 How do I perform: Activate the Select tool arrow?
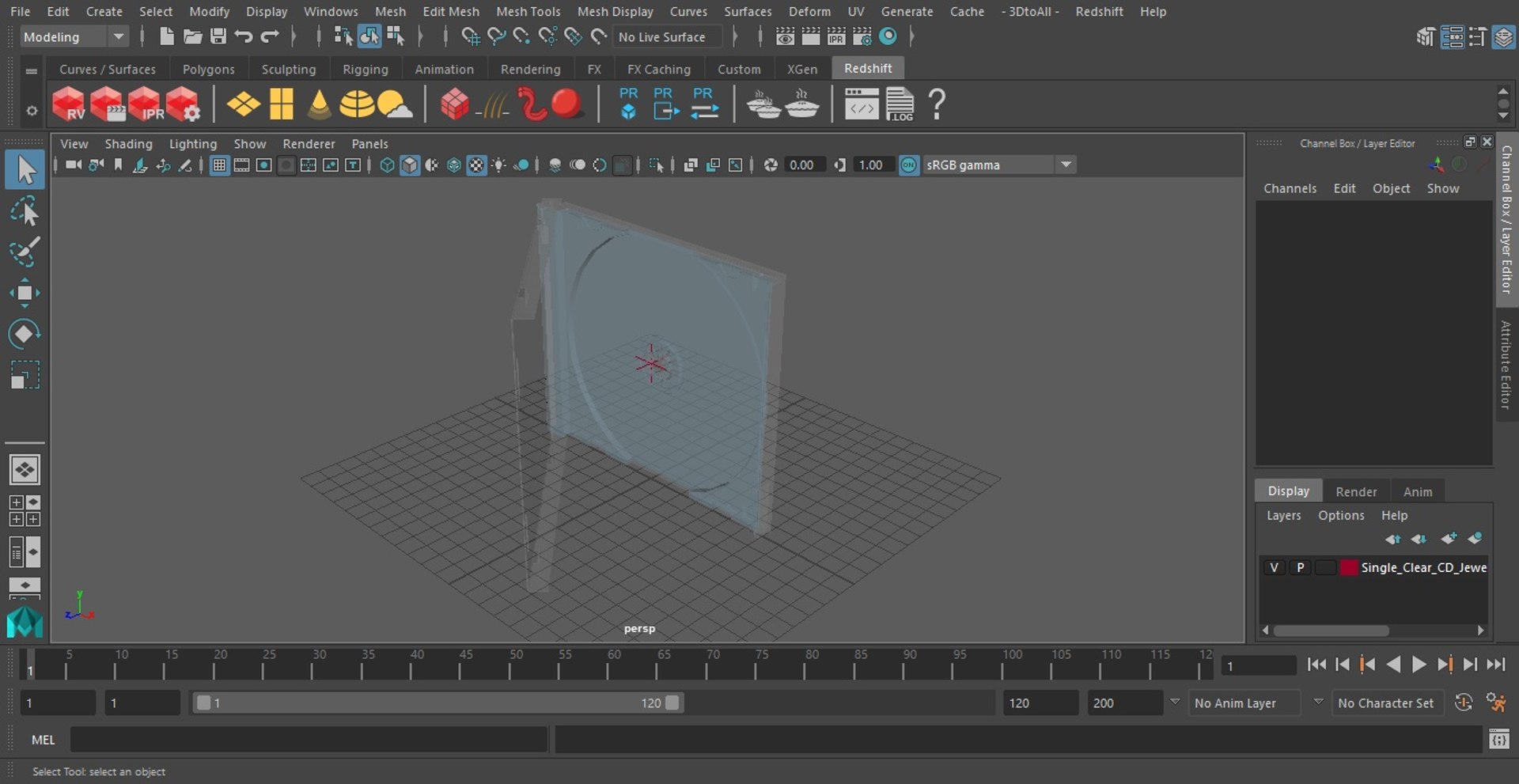[25, 170]
